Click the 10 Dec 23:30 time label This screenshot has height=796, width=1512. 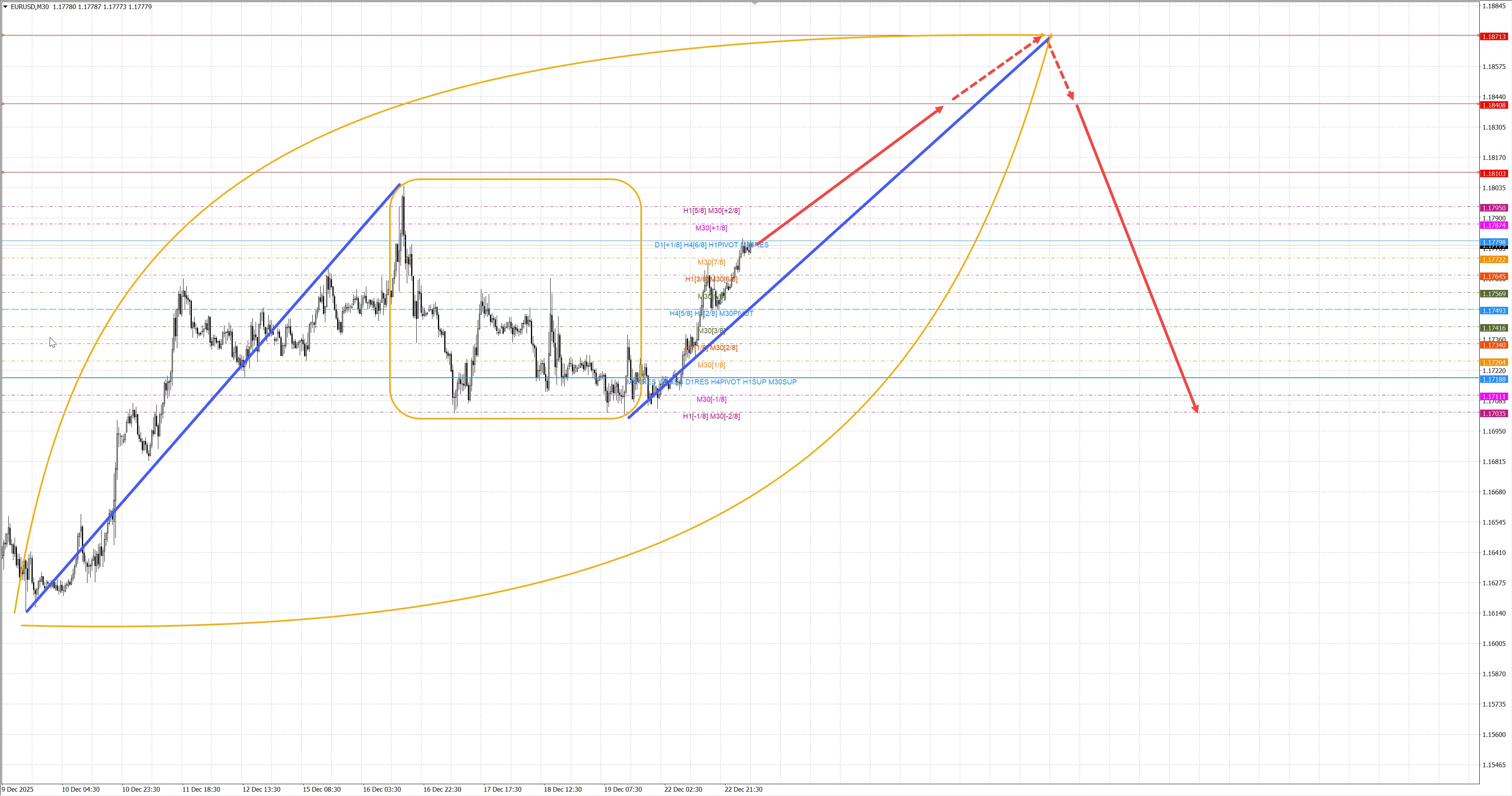[x=141, y=790]
